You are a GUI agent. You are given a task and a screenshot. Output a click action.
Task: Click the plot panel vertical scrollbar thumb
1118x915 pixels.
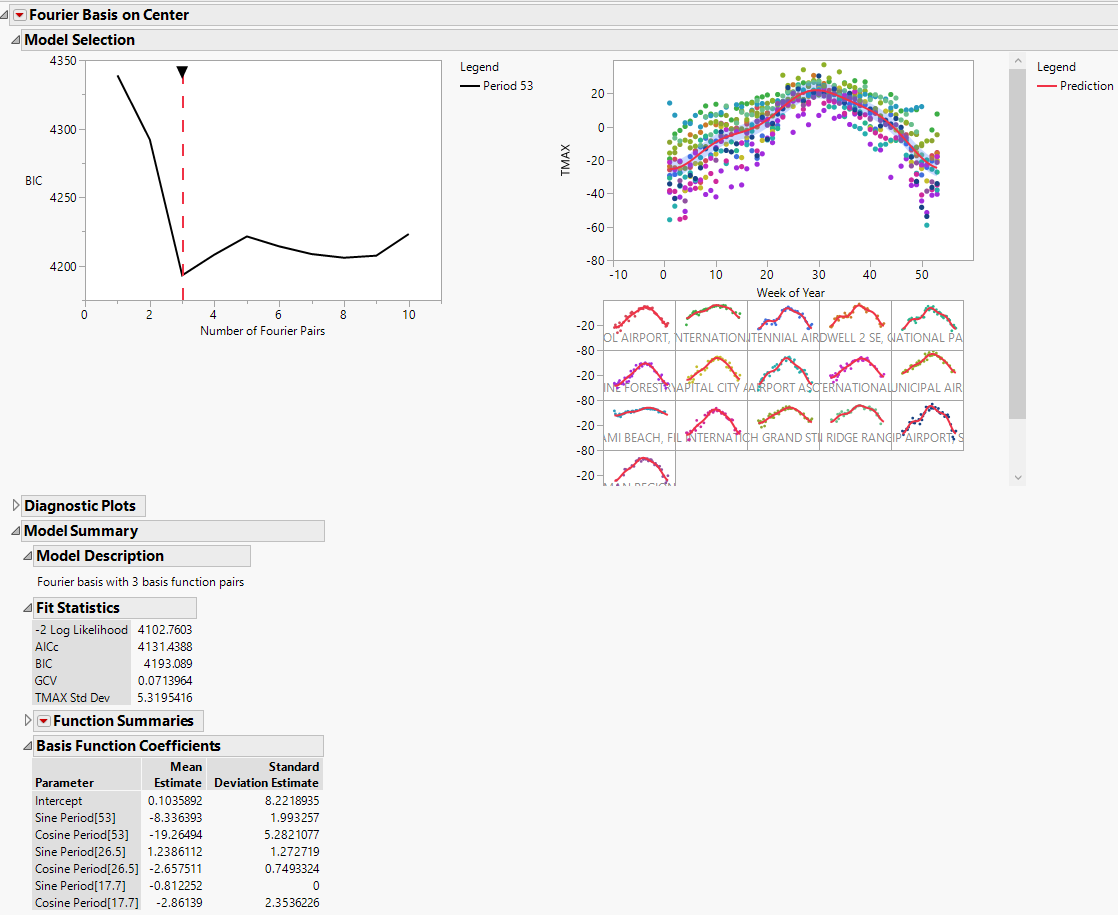tap(1017, 243)
